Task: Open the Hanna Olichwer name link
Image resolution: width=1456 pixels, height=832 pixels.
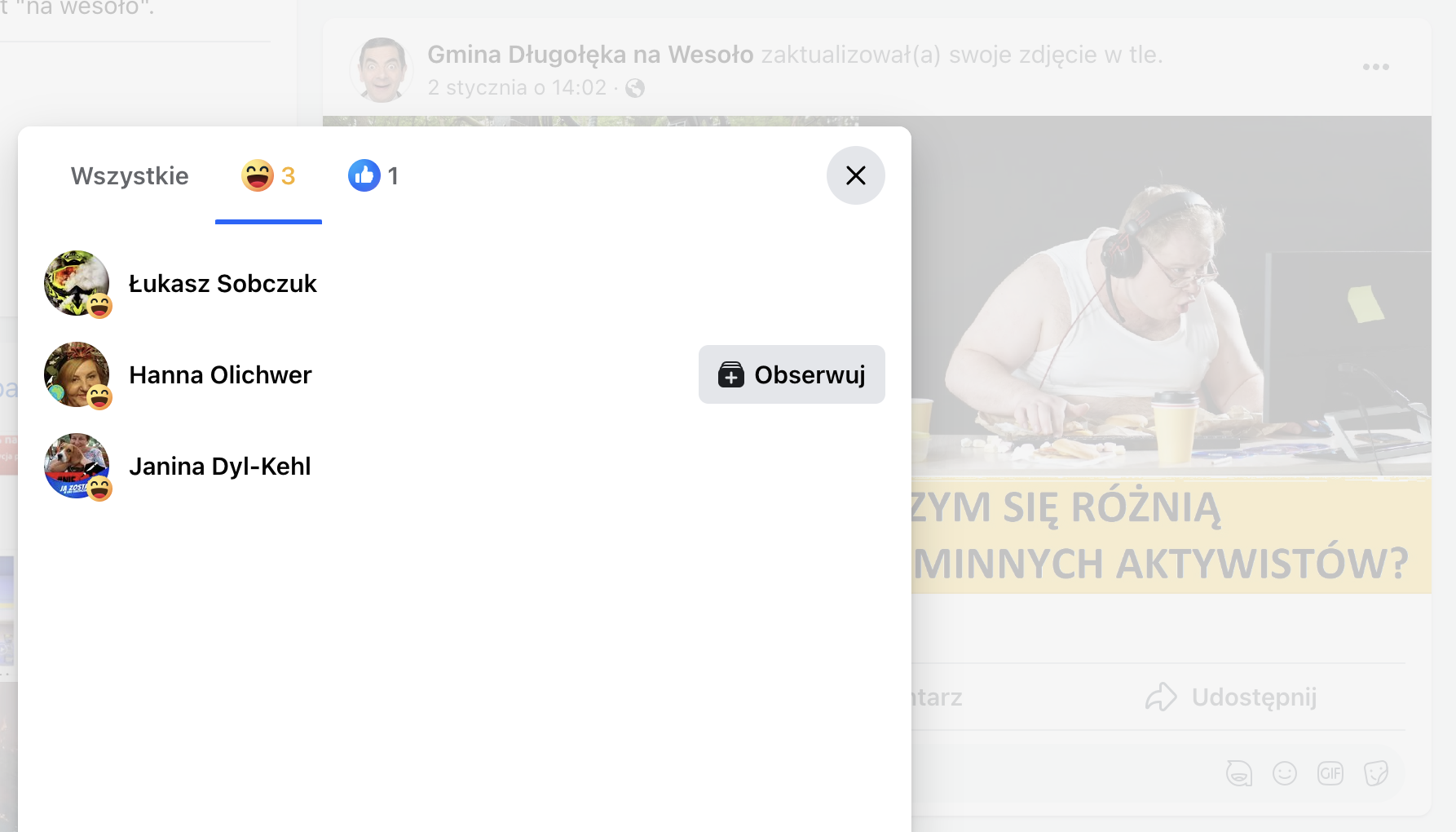Action: (220, 374)
